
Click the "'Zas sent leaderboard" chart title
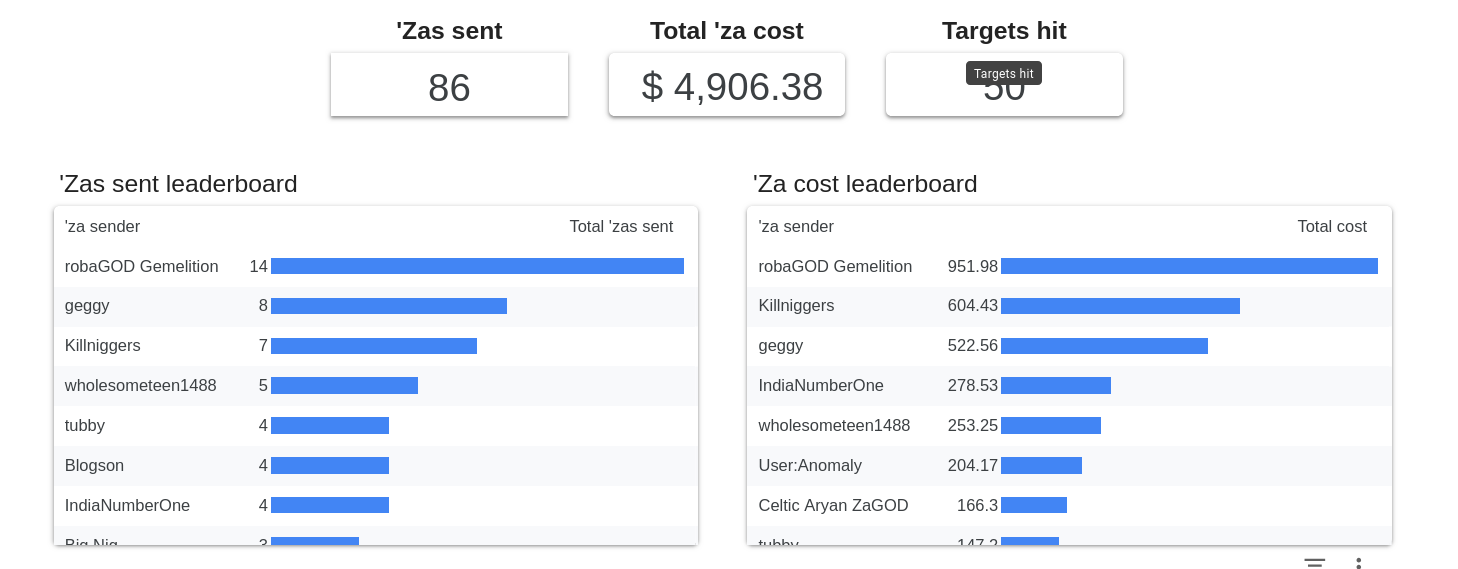[x=178, y=184]
